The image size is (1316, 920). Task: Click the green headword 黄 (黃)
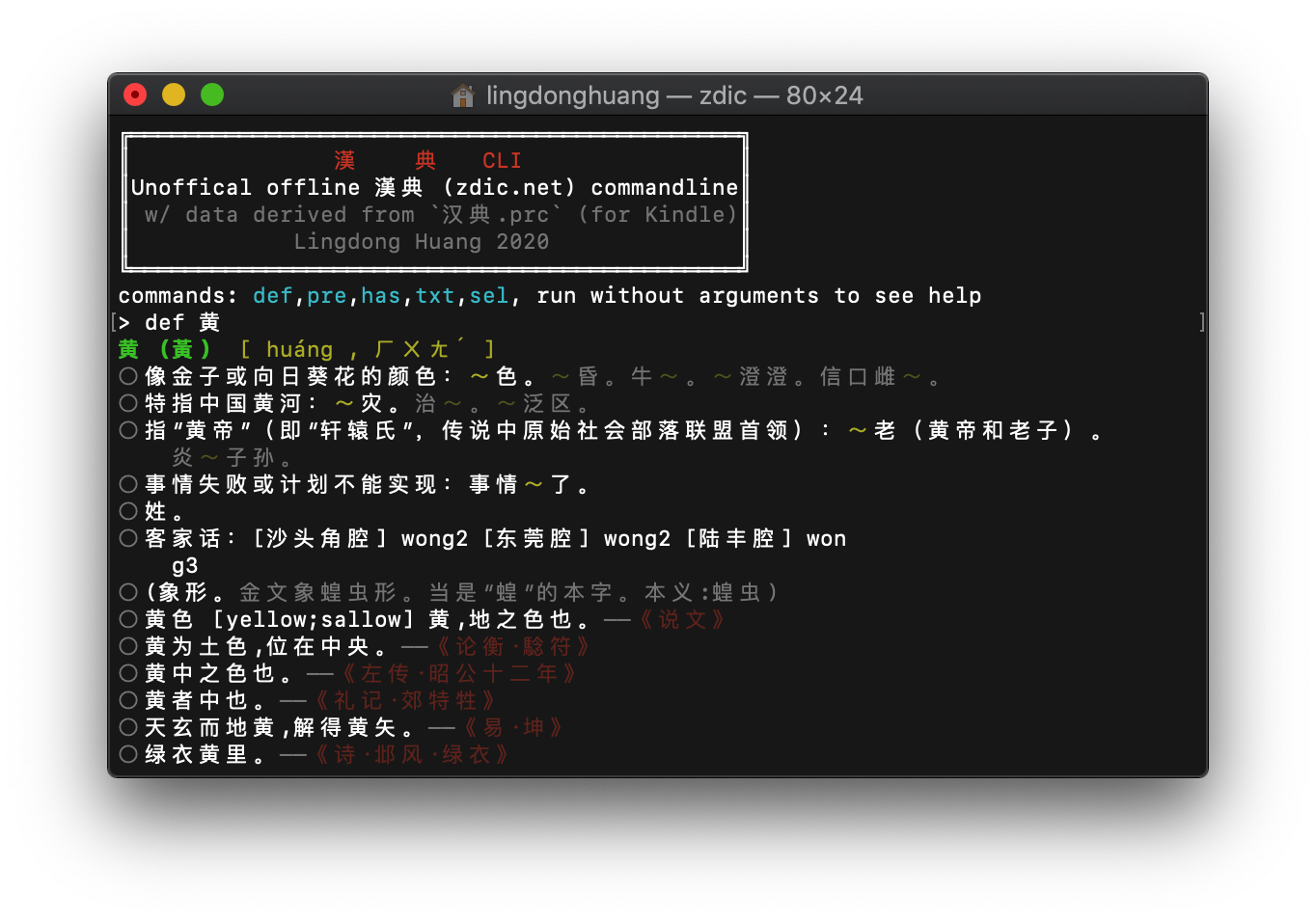165,349
